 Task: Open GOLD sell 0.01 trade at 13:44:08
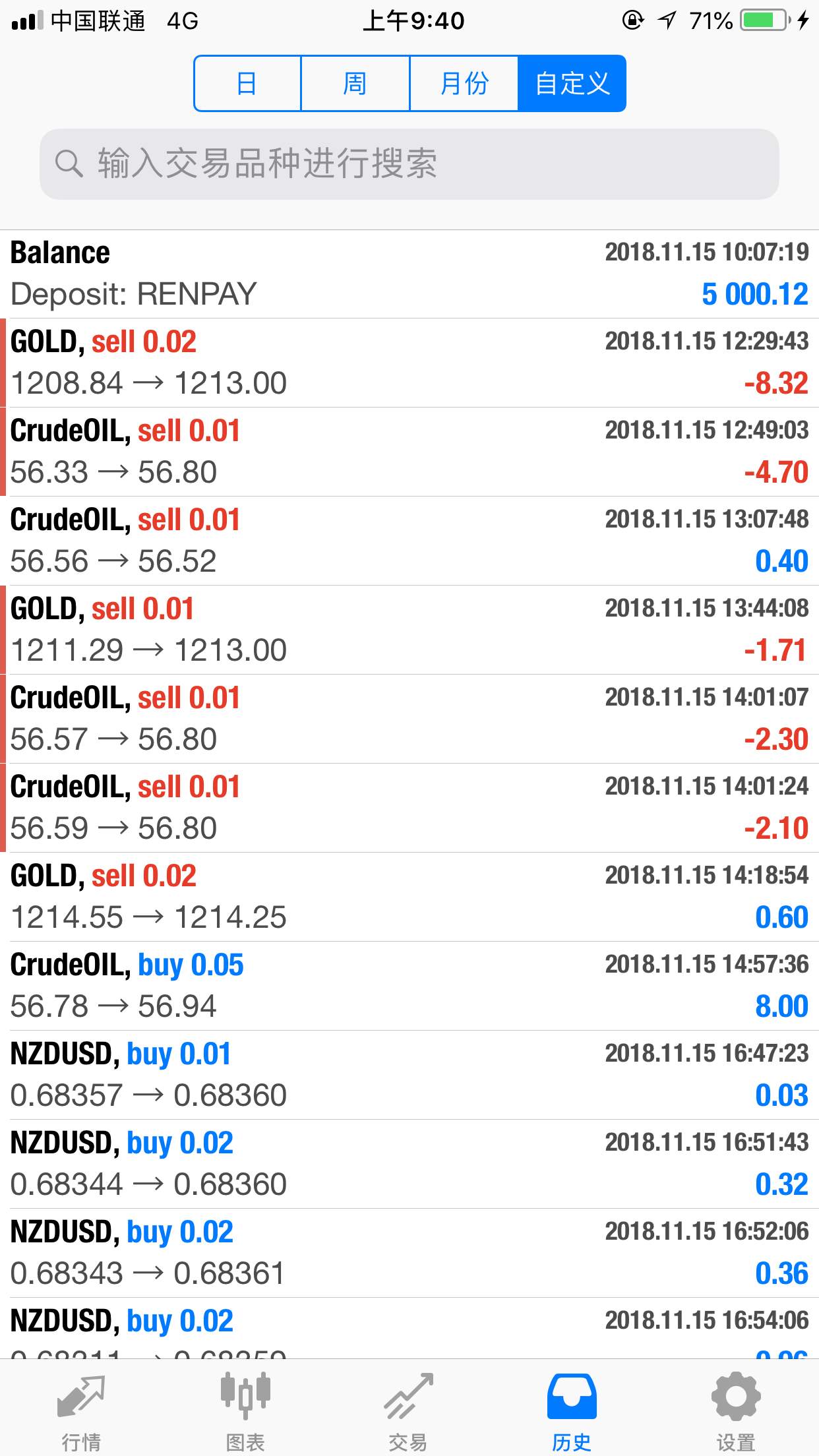click(409, 630)
